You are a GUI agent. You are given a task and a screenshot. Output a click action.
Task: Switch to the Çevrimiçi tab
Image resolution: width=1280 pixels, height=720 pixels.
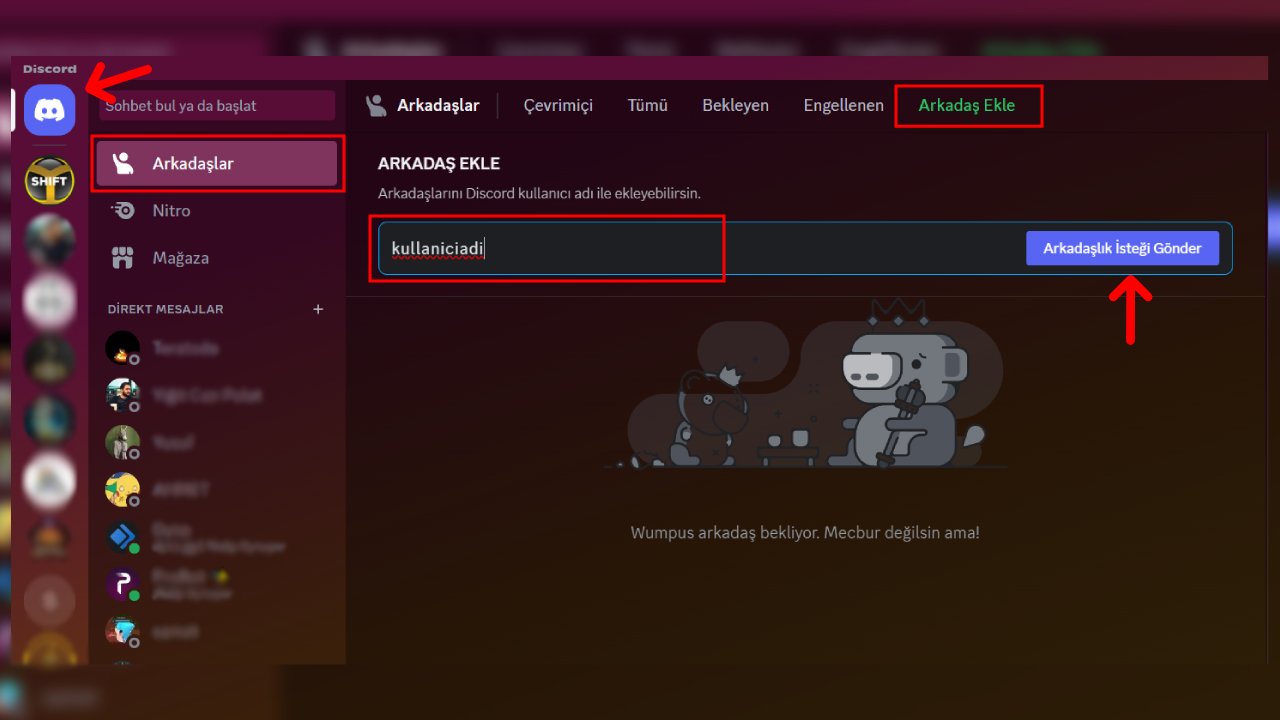558,105
